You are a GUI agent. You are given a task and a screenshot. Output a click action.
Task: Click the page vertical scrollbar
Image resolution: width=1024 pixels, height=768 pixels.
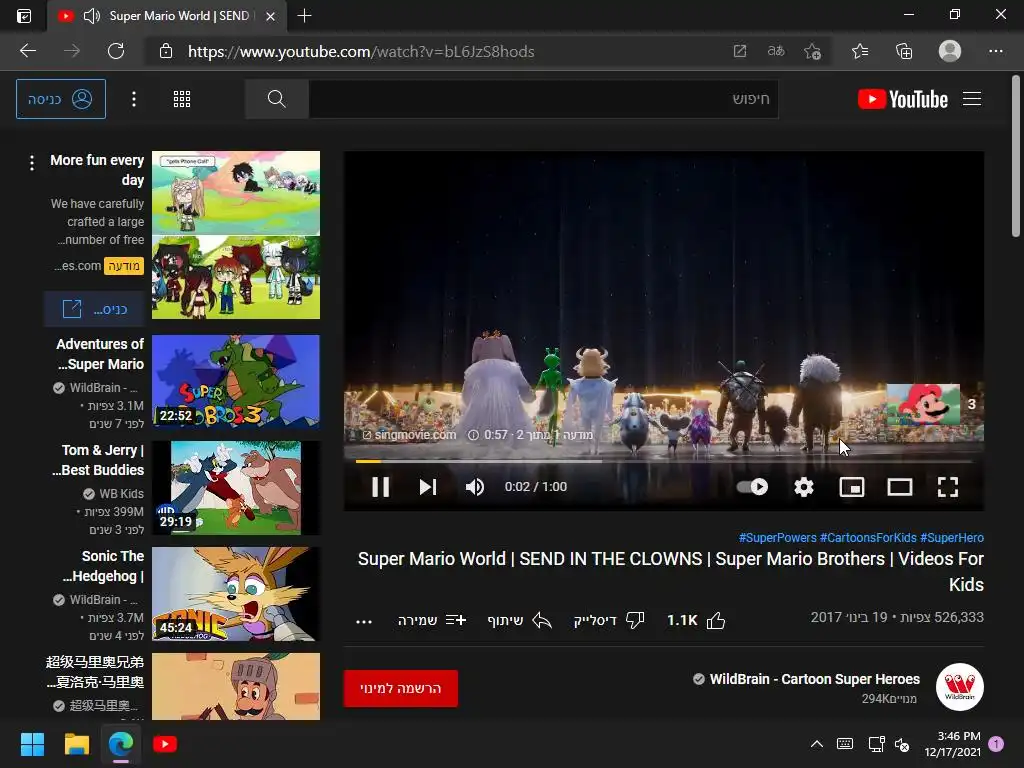coord(1016,157)
